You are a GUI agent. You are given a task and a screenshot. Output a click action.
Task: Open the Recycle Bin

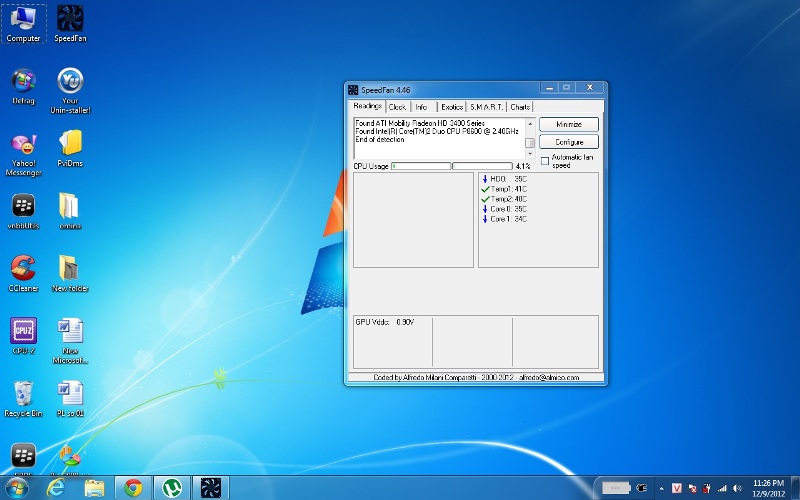[23, 394]
